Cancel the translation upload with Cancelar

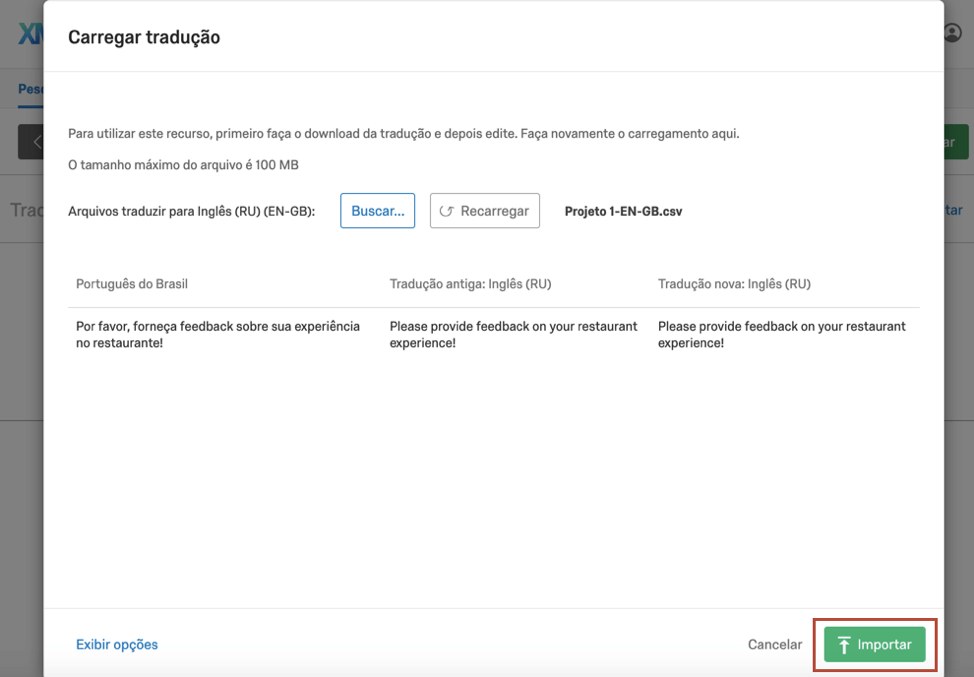(x=774, y=645)
